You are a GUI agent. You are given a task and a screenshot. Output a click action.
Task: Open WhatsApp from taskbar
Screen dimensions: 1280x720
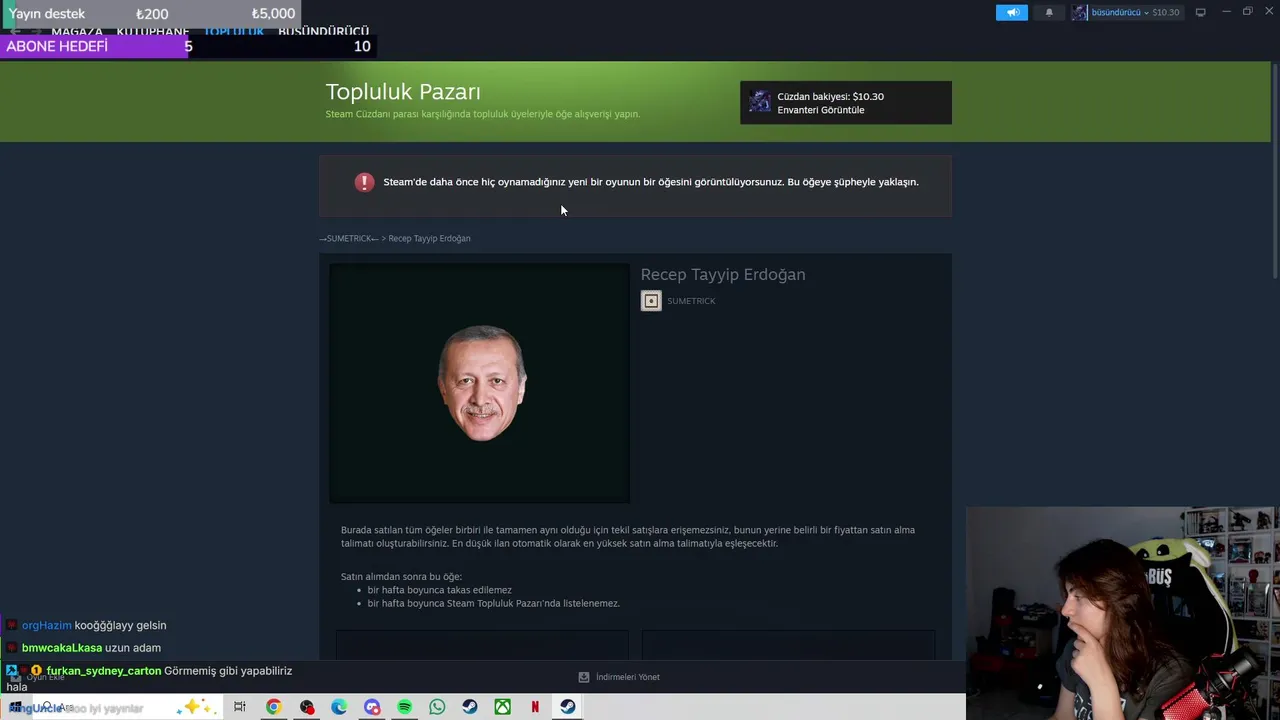click(x=437, y=707)
